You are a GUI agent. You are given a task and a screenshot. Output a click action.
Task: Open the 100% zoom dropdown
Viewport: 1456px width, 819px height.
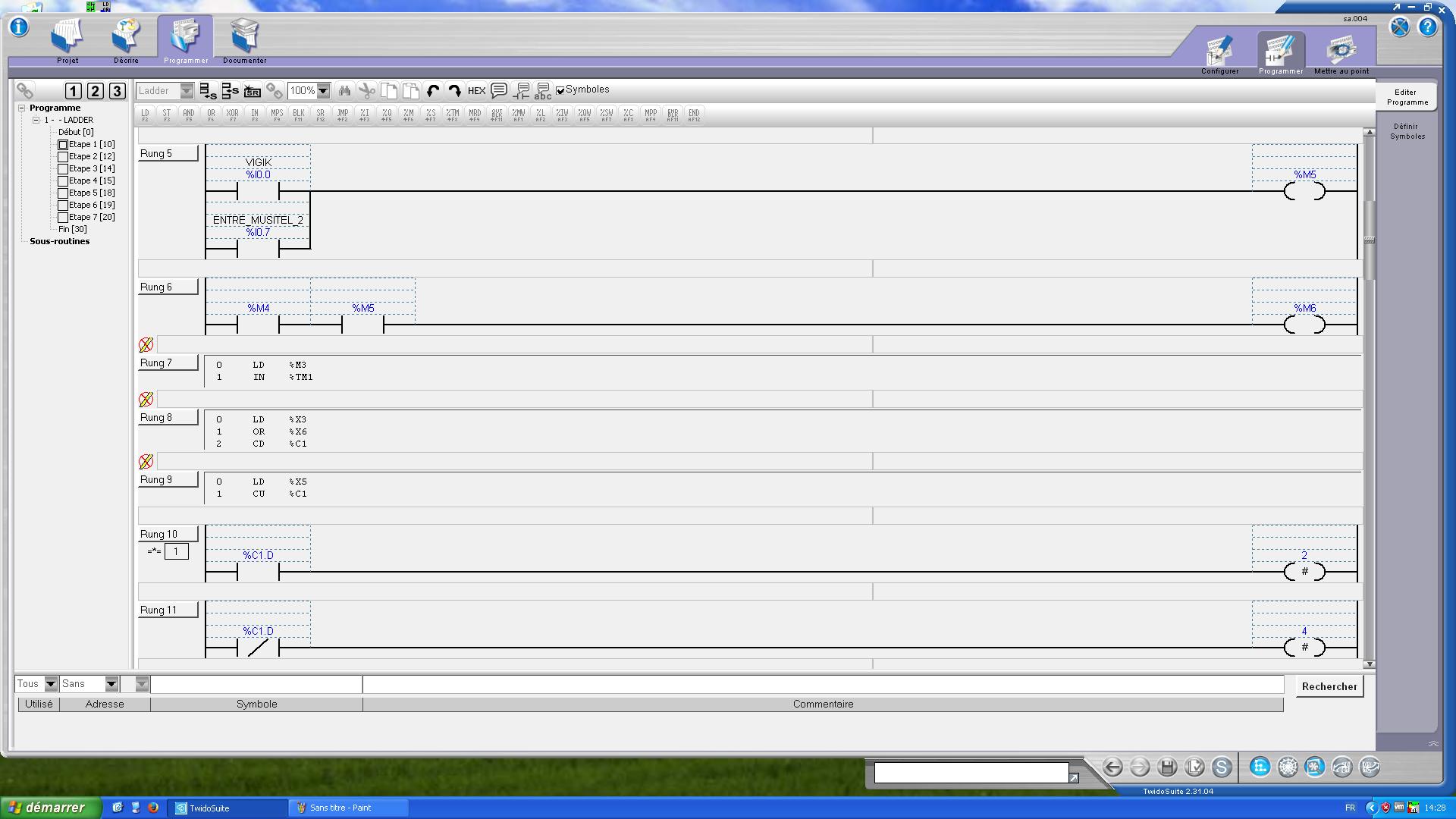click(323, 91)
